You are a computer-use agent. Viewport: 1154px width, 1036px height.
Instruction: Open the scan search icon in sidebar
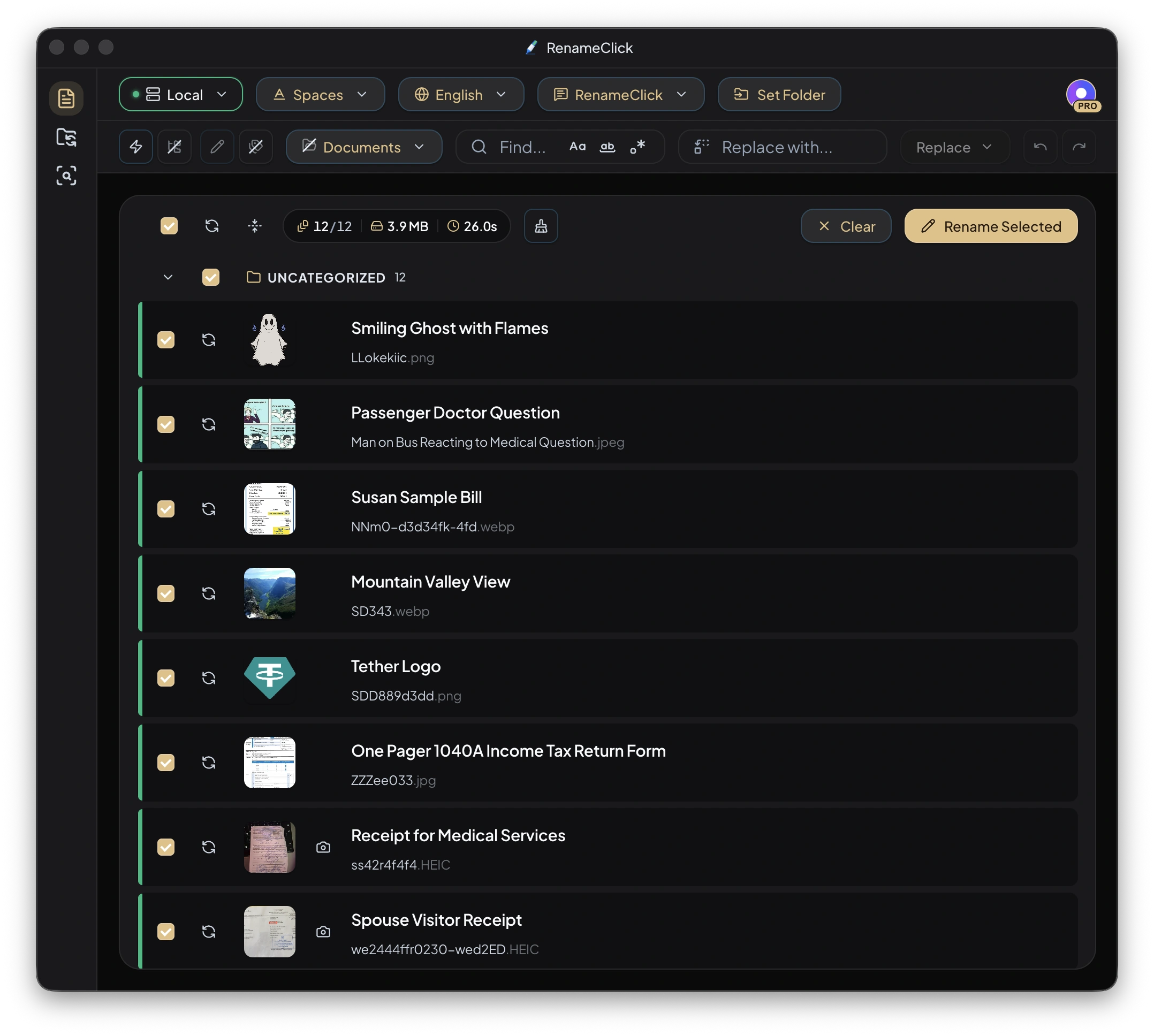[x=66, y=176]
